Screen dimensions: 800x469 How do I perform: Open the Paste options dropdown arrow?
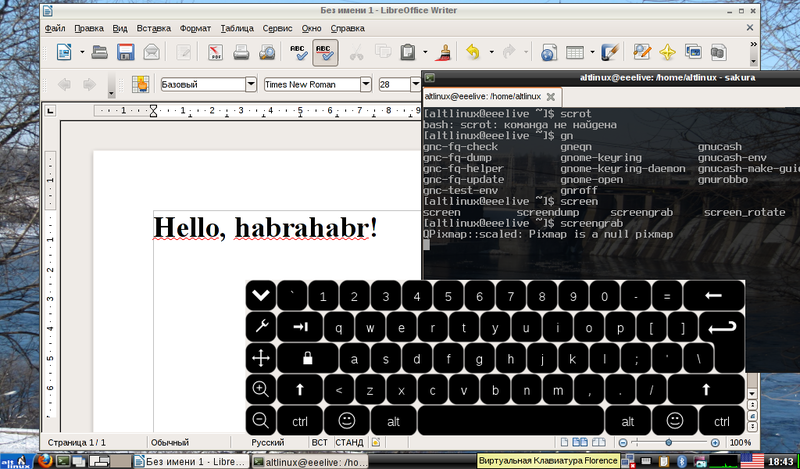coord(425,52)
